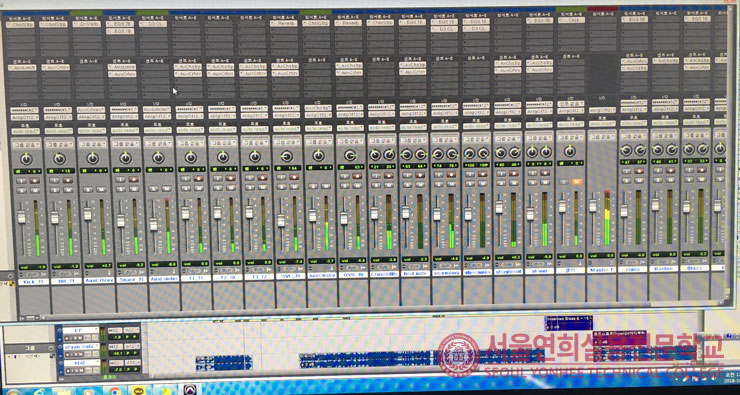Click the Kick track volume value field
The width and height of the screenshot is (740, 395).
pos(33,267)
